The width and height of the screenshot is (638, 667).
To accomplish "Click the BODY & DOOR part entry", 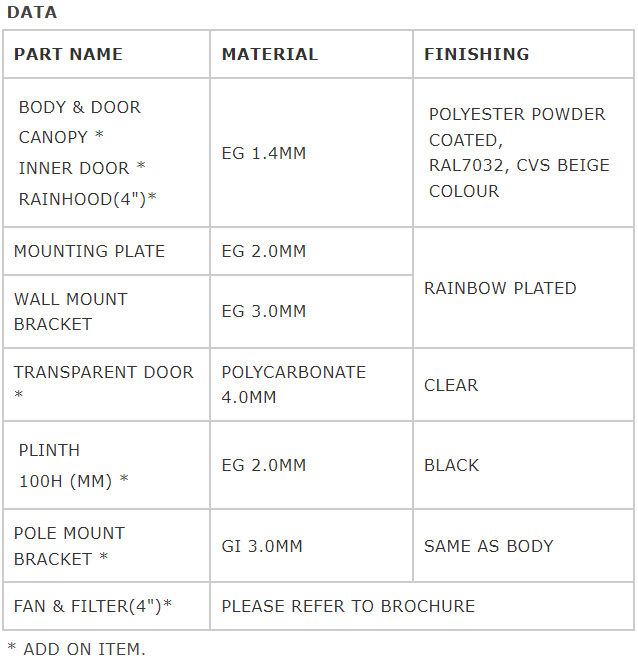I will tap(80, 107).
